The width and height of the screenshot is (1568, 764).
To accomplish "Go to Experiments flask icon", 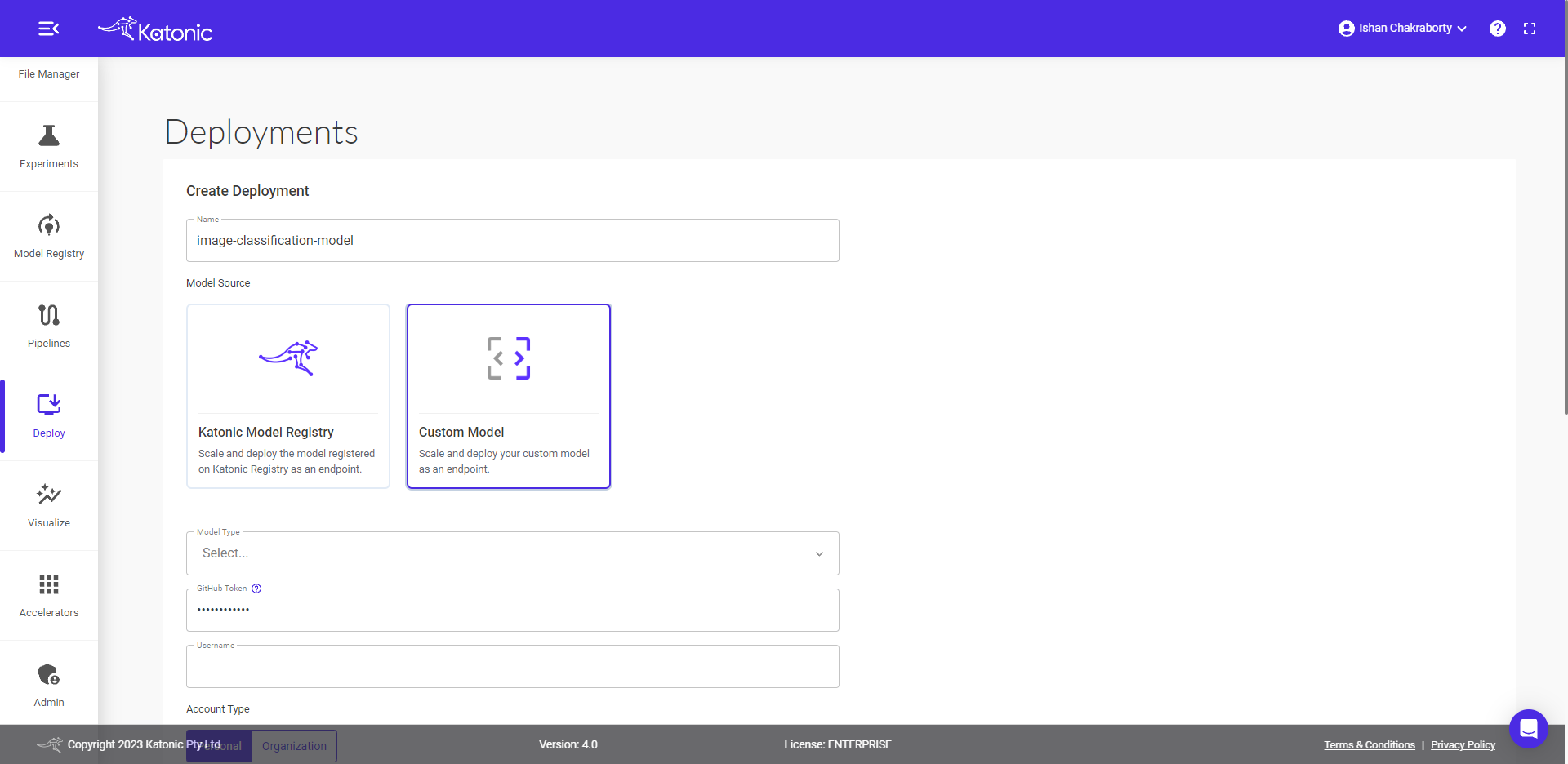I will pyautogui.click(x=49, y=135).
